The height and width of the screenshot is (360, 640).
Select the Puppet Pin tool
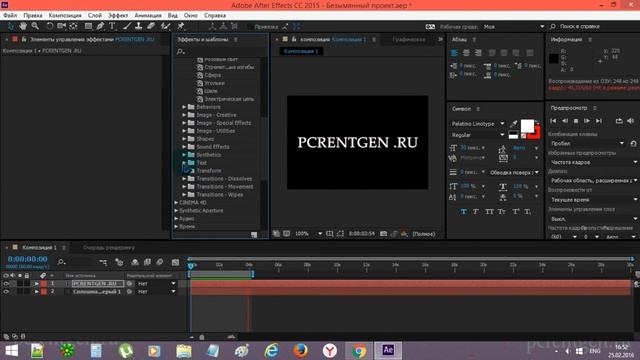click(x=180, y=26)
